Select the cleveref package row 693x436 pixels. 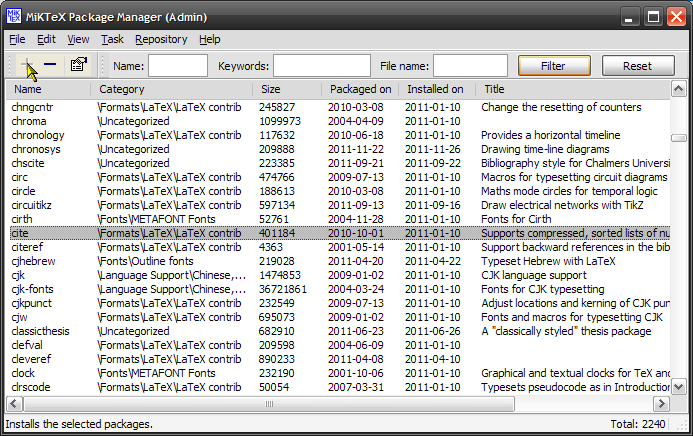(x=338, y=359)
